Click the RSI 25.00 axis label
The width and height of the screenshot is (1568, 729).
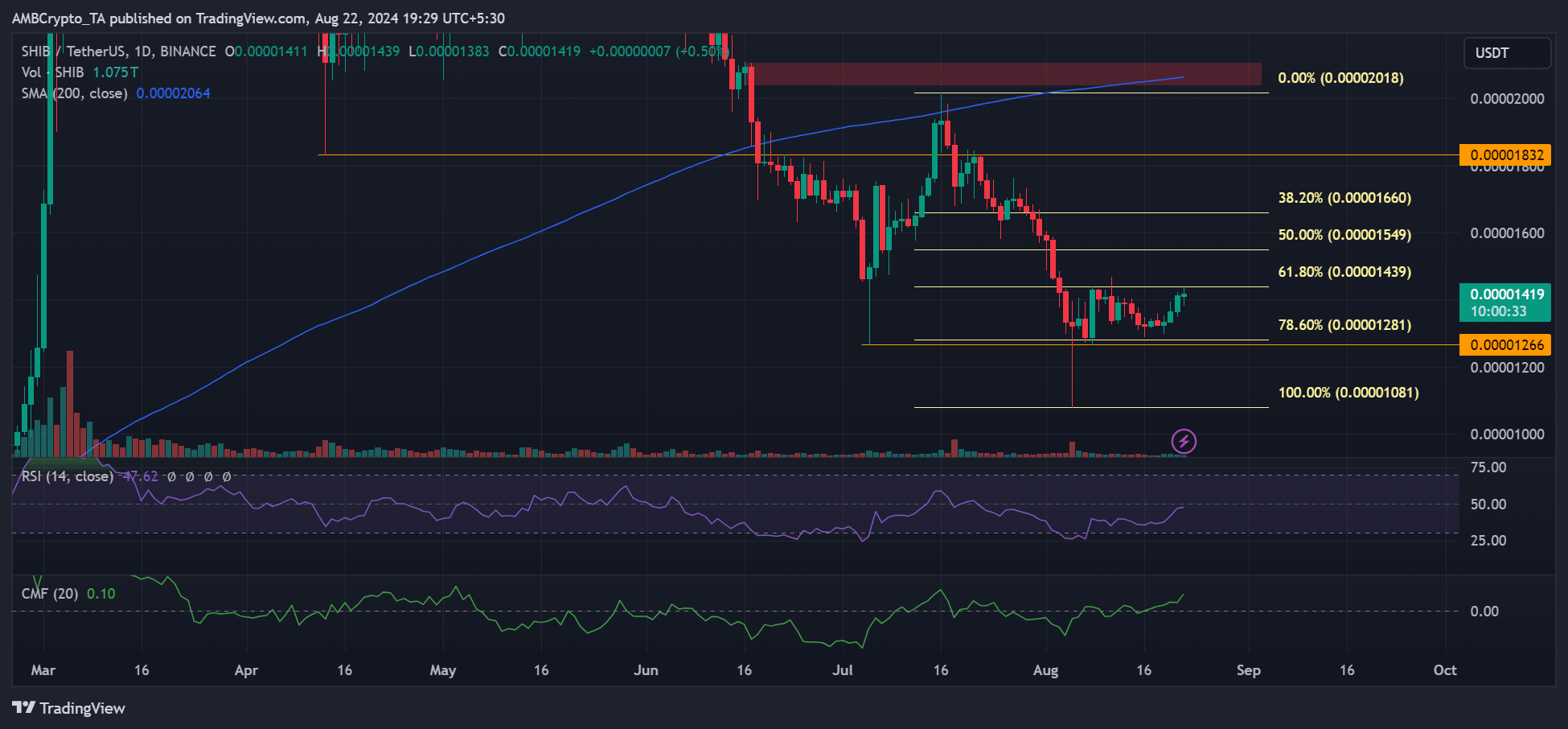point(1488,541)
